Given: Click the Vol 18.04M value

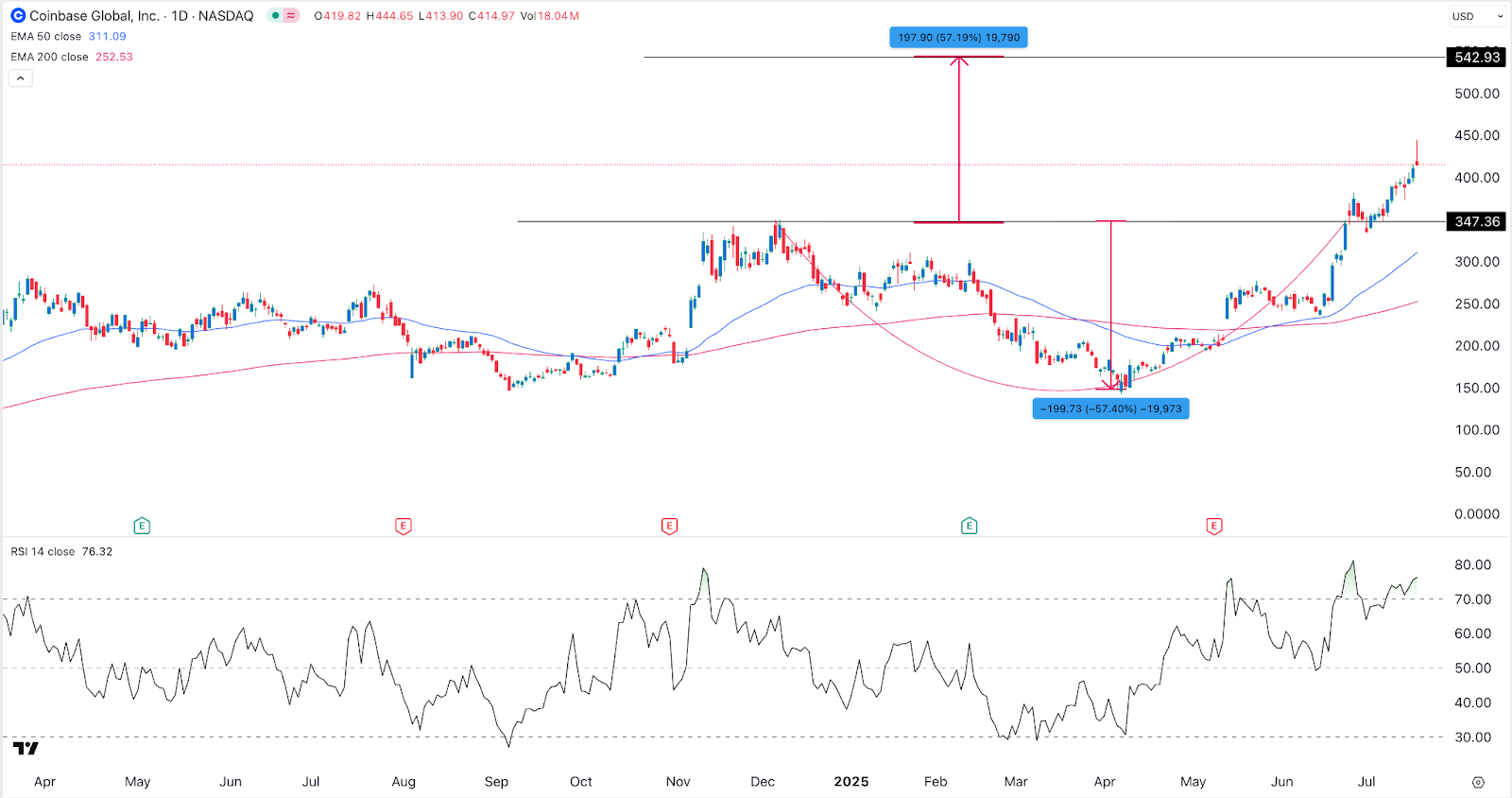Looking at the screenshot, I should click(549, 16).
